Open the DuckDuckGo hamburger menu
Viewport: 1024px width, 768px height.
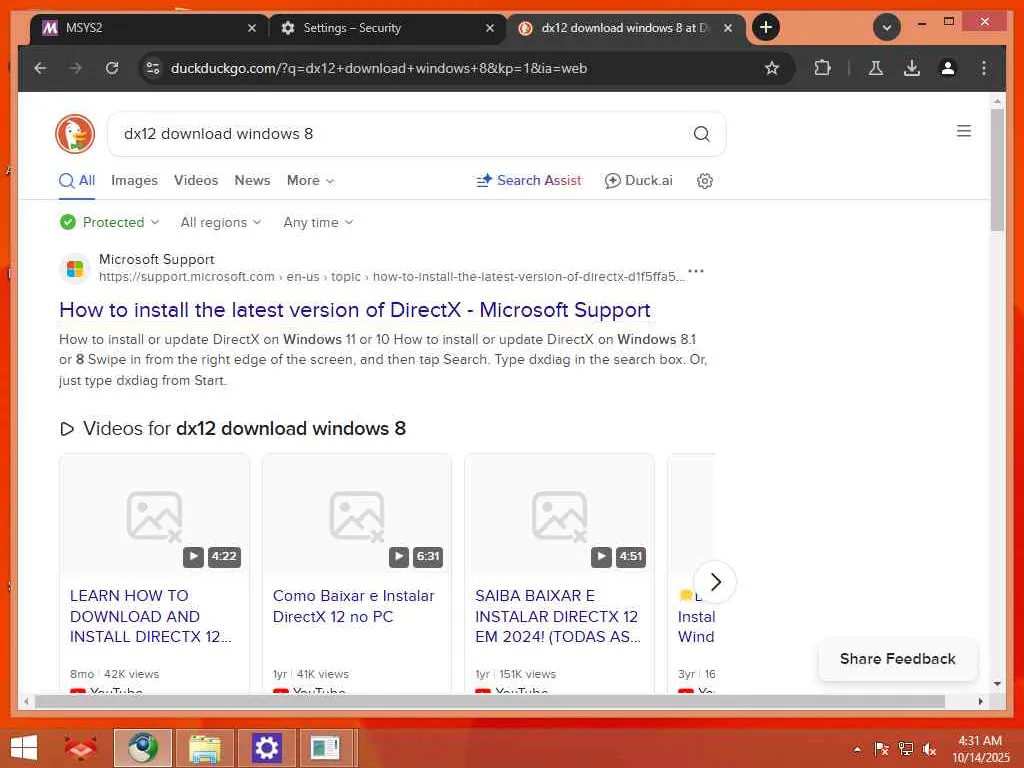point(964,131)
